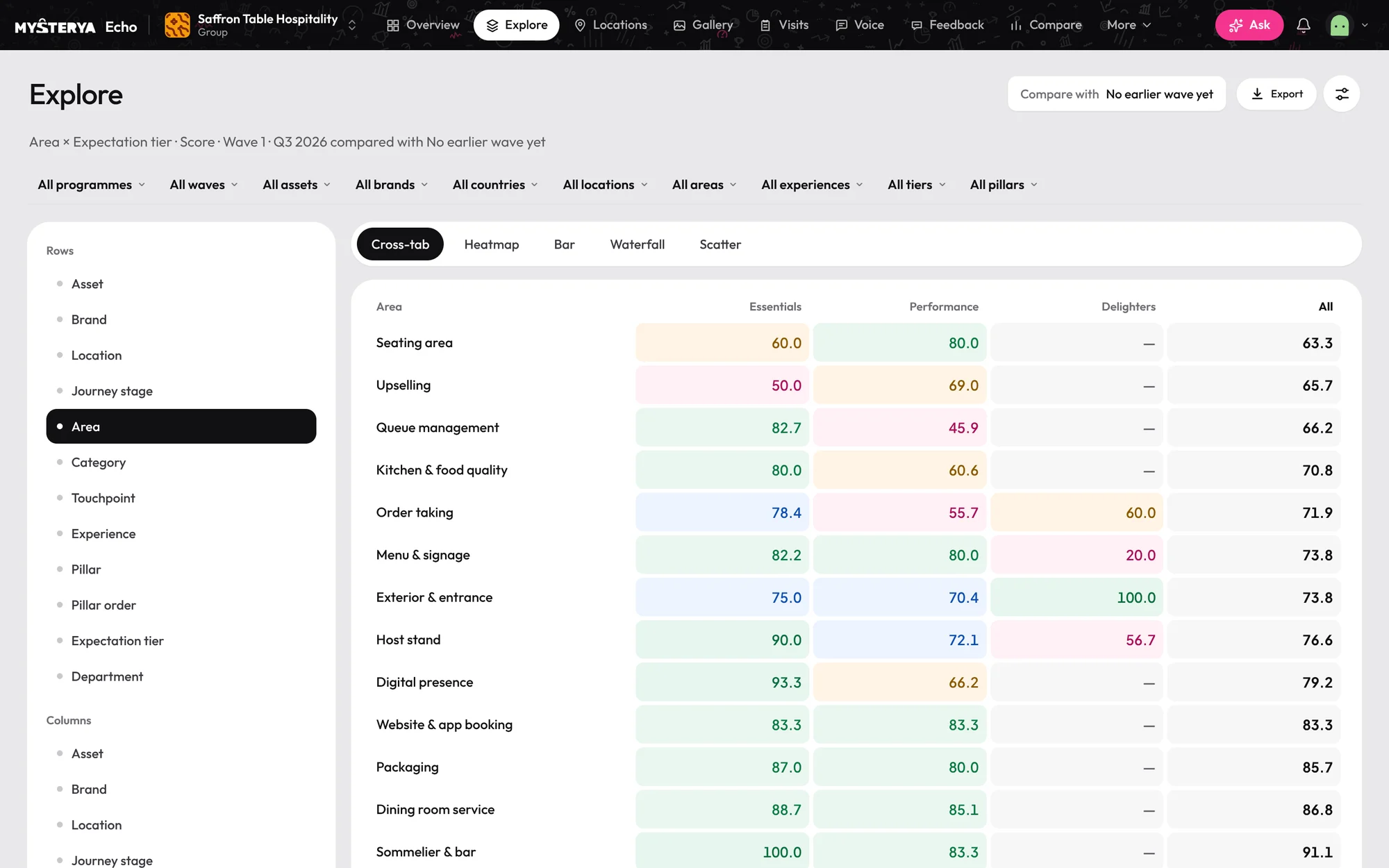1389x868 pixels.
Task: Click the Saffron Table Hospitality group logo
Action: tap(177, 25)
